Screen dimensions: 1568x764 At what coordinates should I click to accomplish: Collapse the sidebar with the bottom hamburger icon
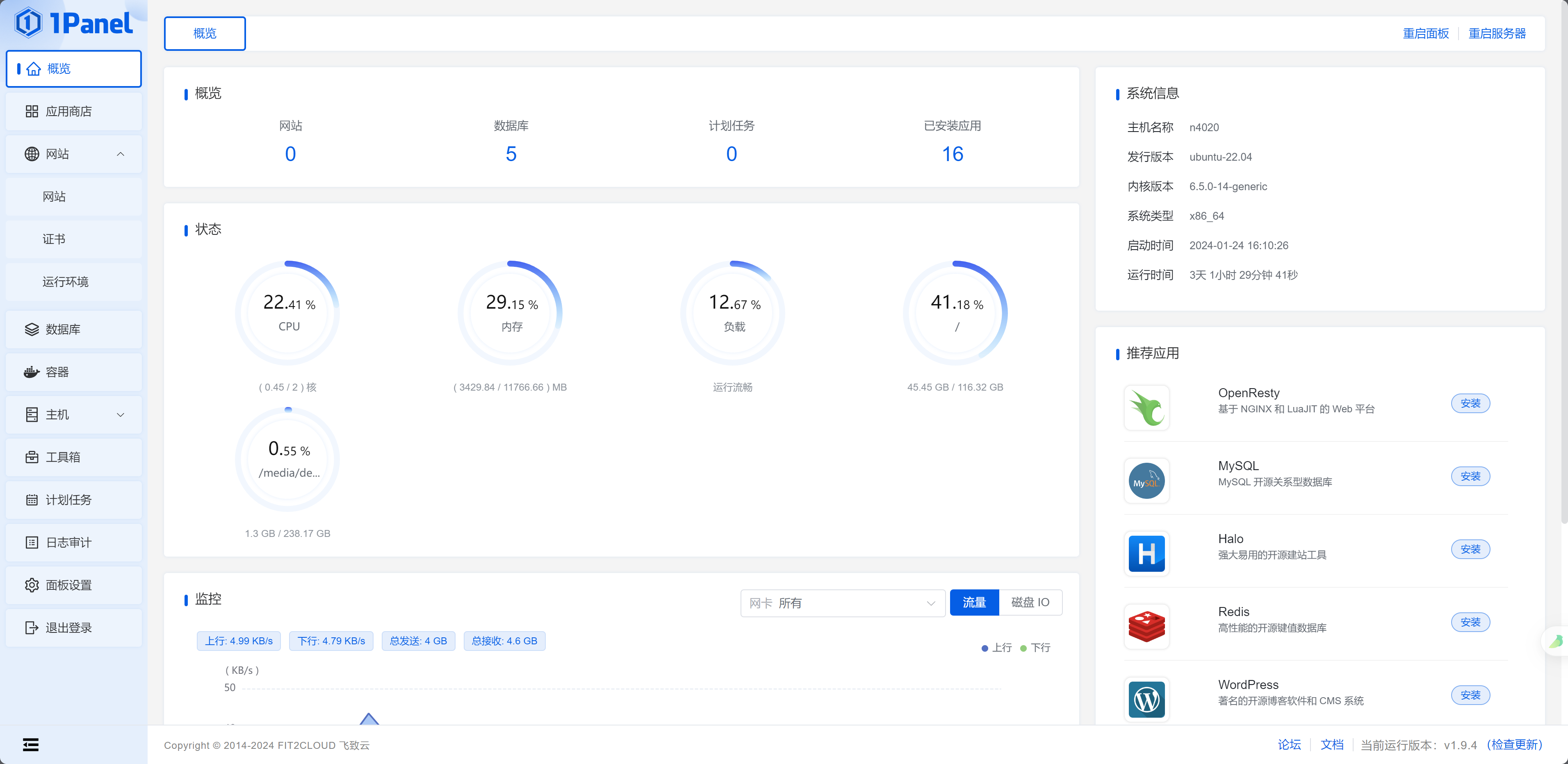pyautogui.click(x=30, y=744)
